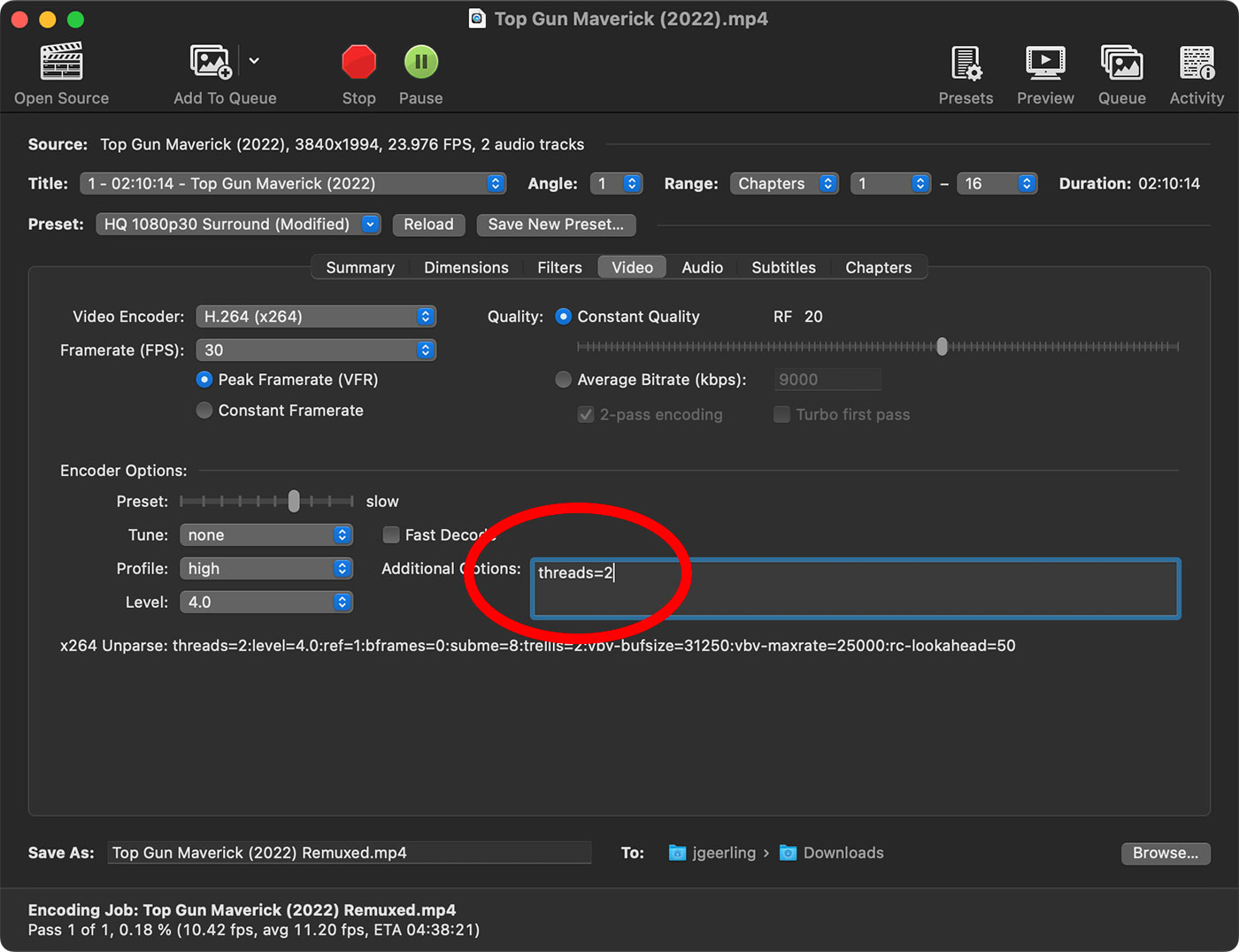Switch to Average Bitrate encoding

point(564,380)
